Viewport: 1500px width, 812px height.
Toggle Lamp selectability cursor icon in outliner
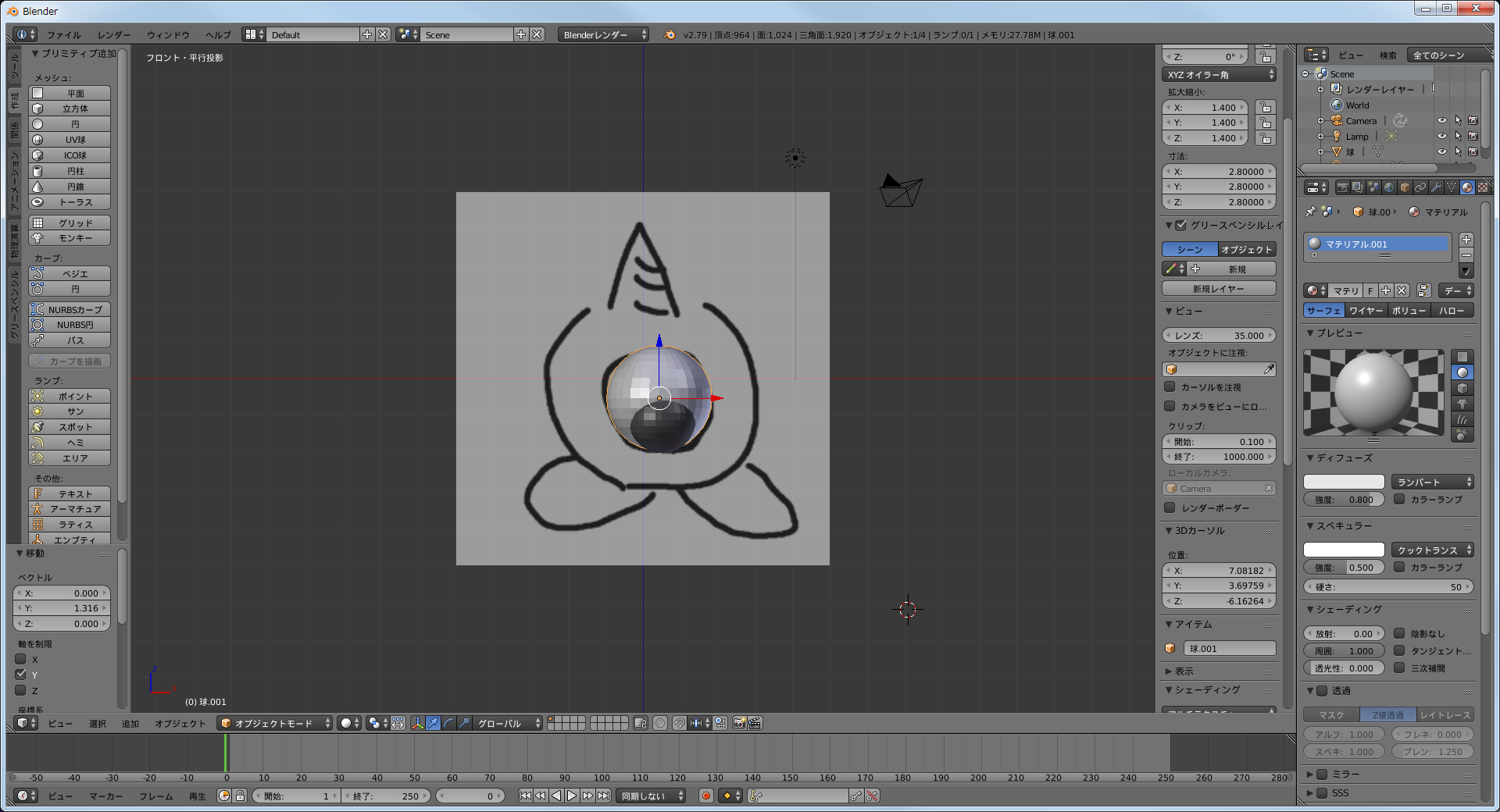[1458, 137]
